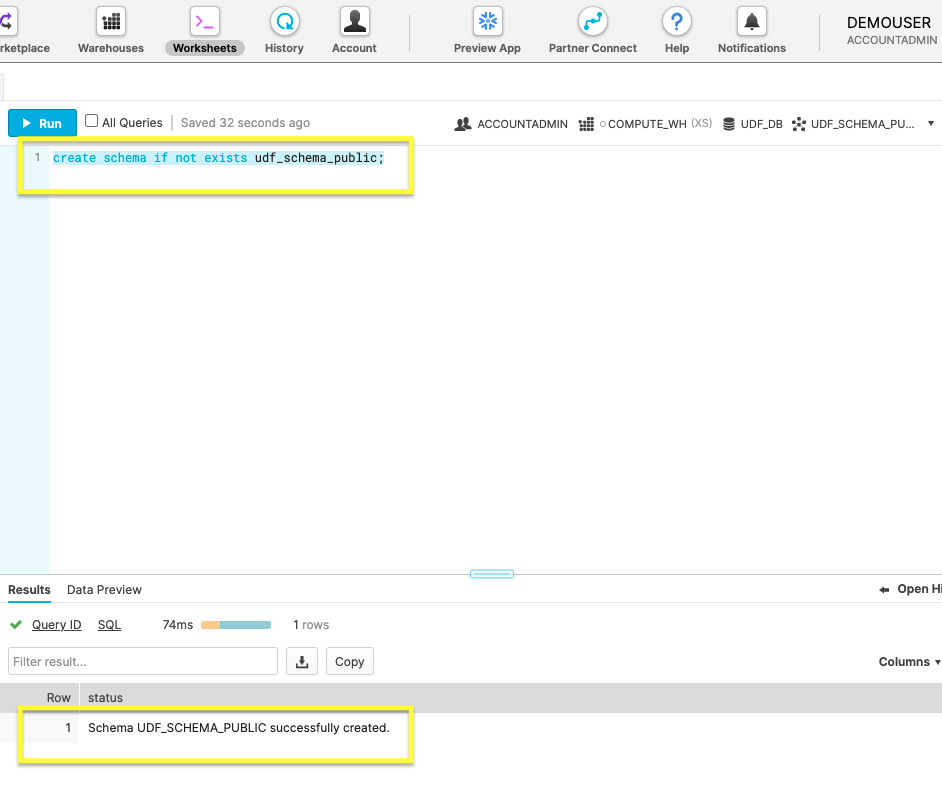Open the Notifications bell icon
This screenshot has width=942, height=787.
coord(751,21)
